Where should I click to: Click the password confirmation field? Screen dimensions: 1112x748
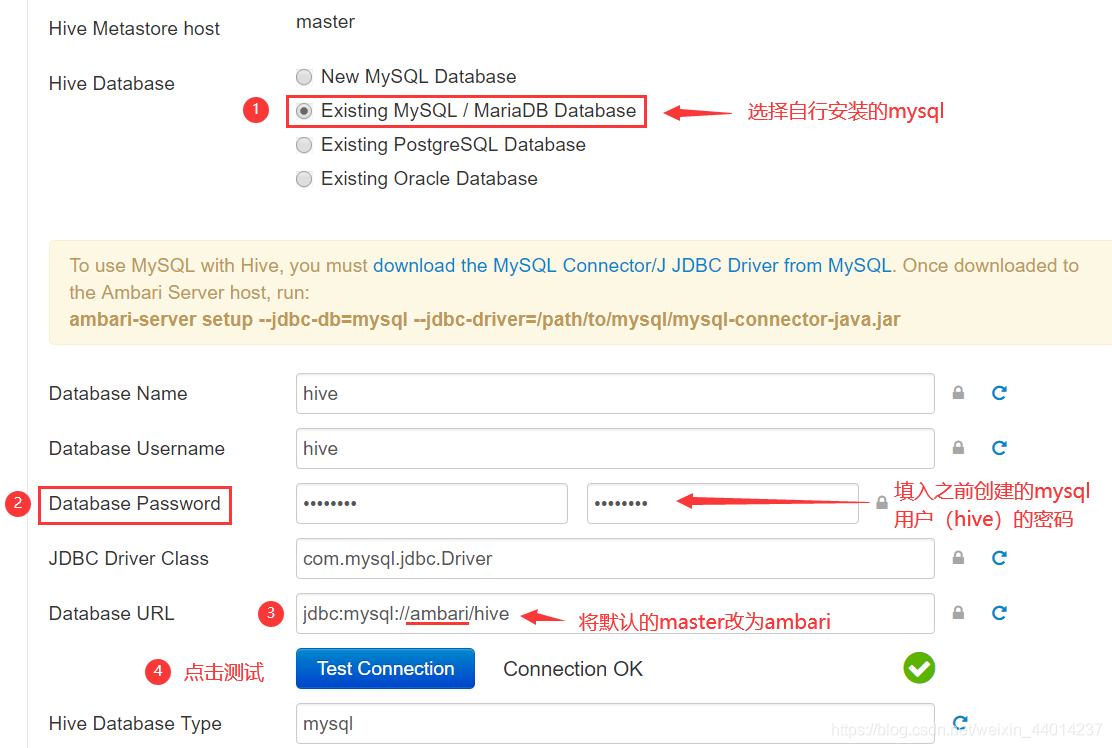[723, 503]
